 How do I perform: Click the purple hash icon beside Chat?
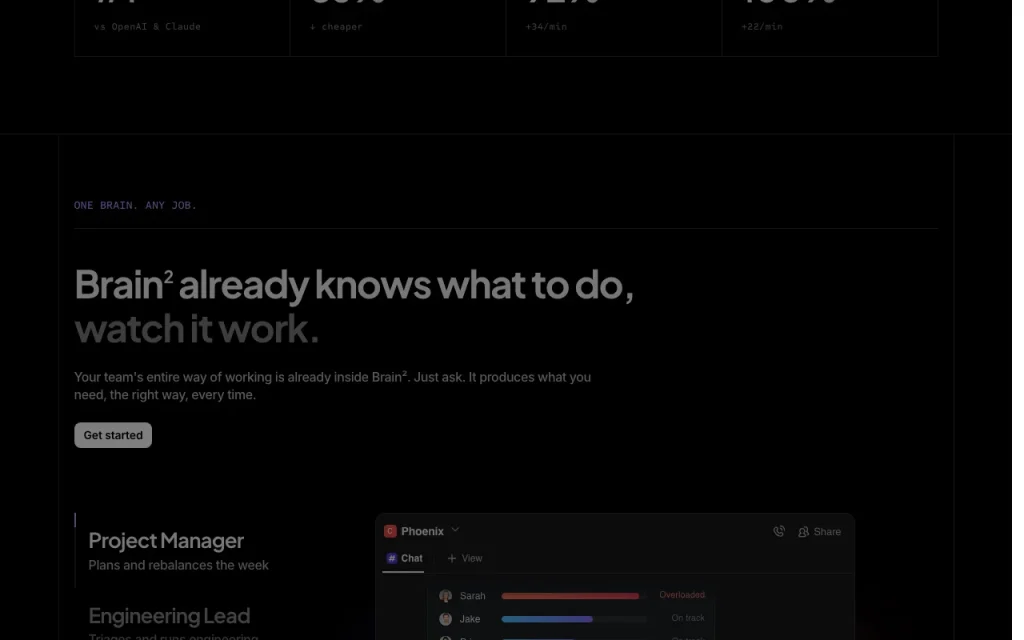[391, 558]
